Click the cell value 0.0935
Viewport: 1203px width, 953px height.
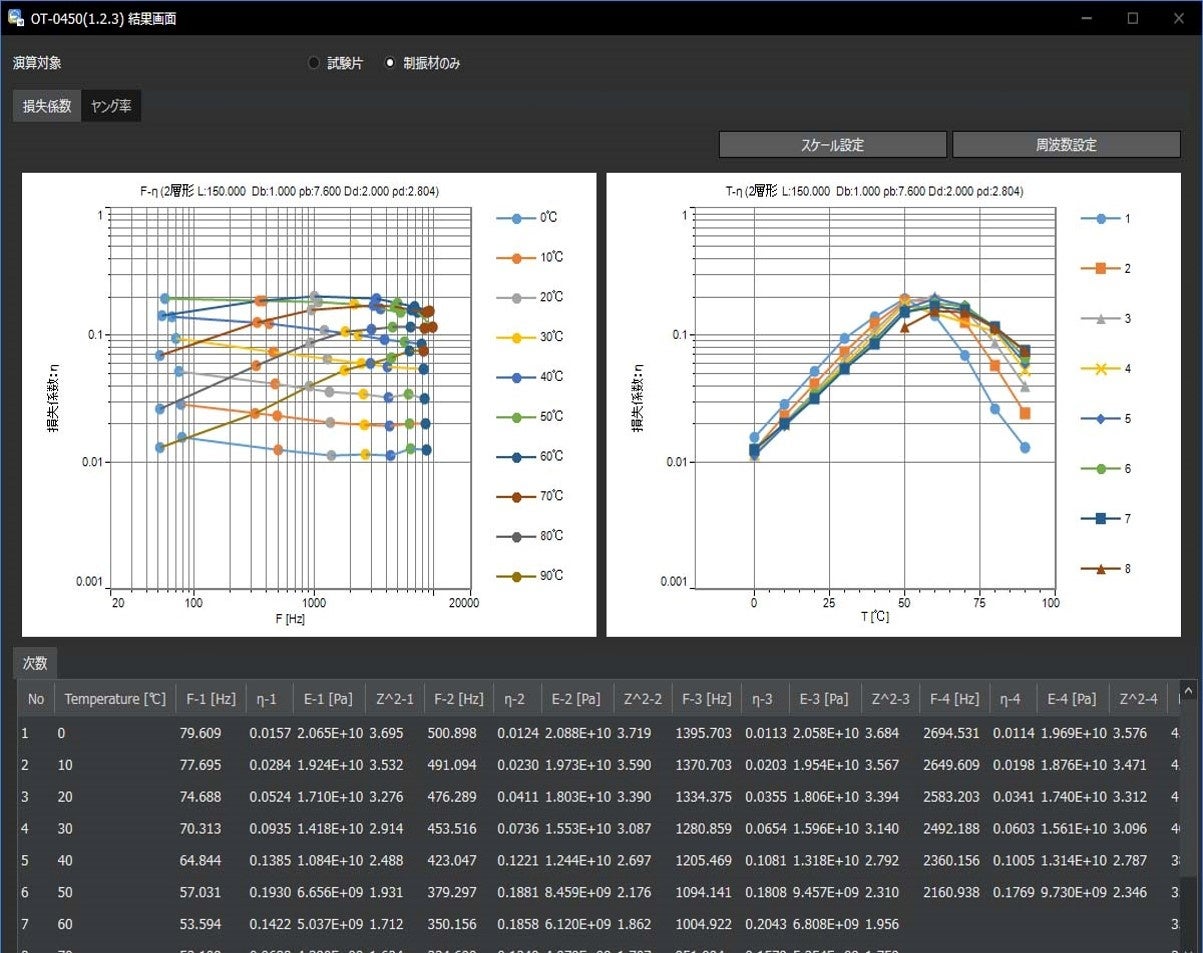[270, 828]
